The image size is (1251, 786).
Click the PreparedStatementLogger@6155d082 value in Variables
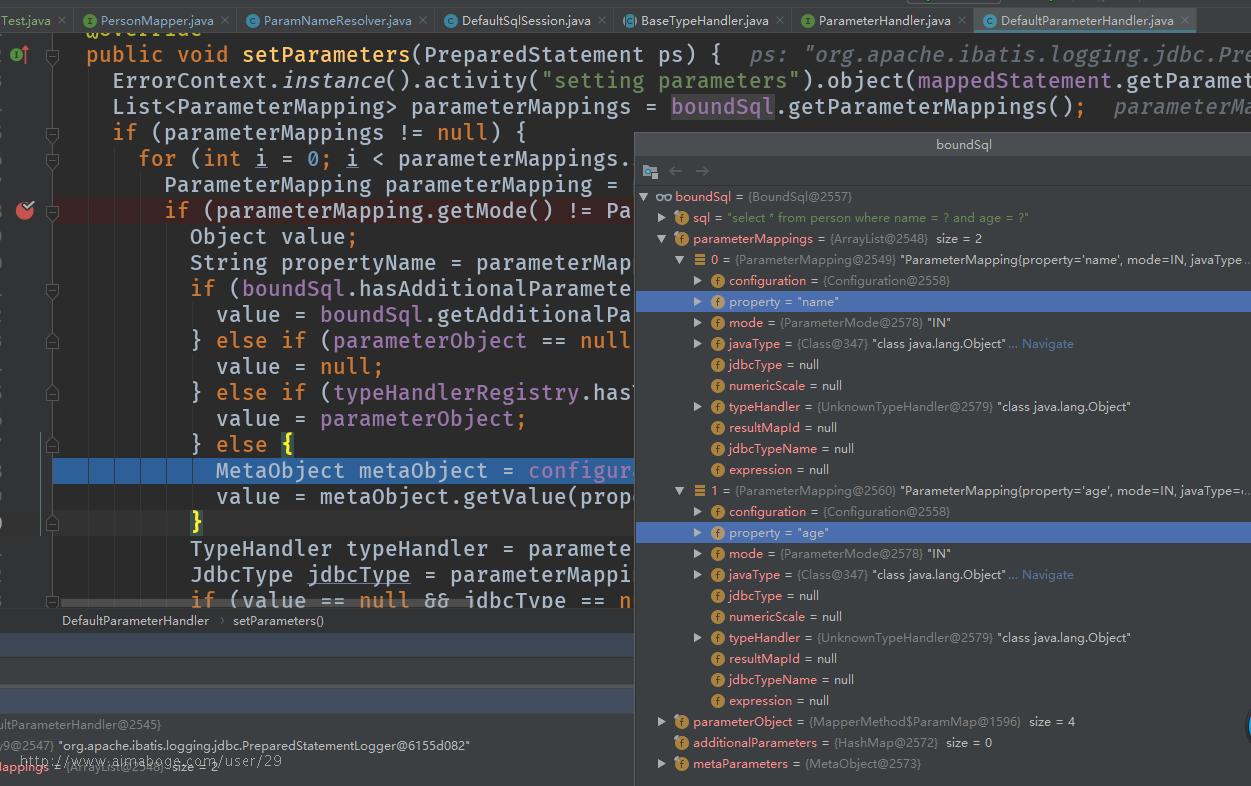[264, 746]
